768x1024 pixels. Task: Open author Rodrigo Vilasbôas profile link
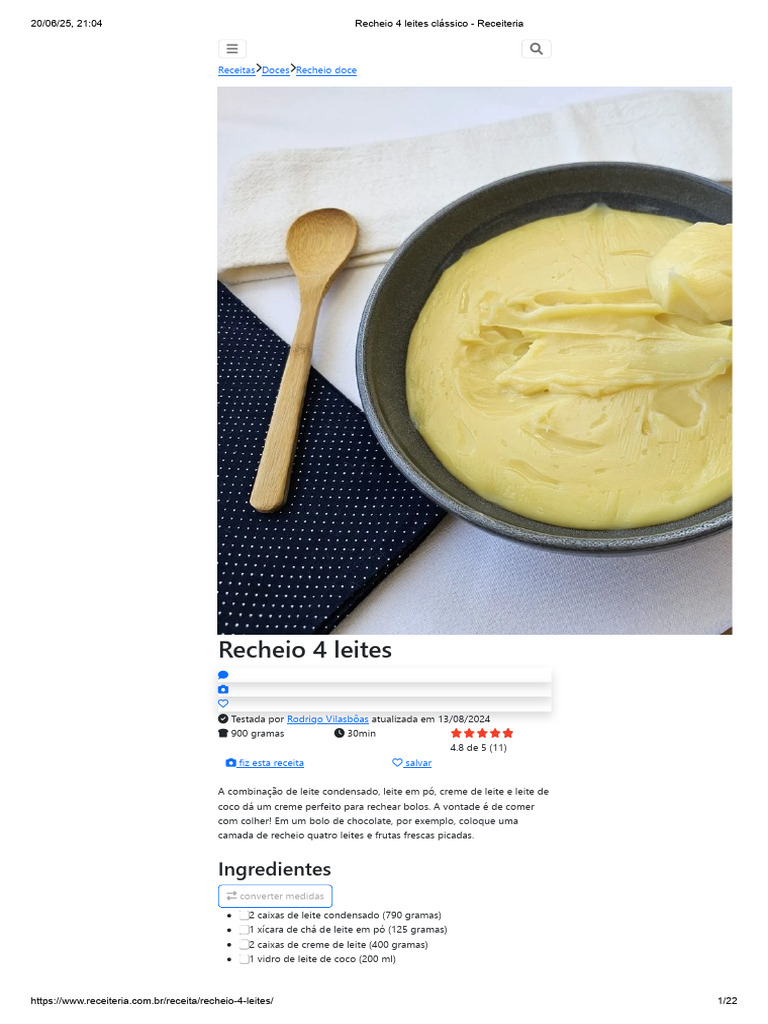(x=328, y=719)
